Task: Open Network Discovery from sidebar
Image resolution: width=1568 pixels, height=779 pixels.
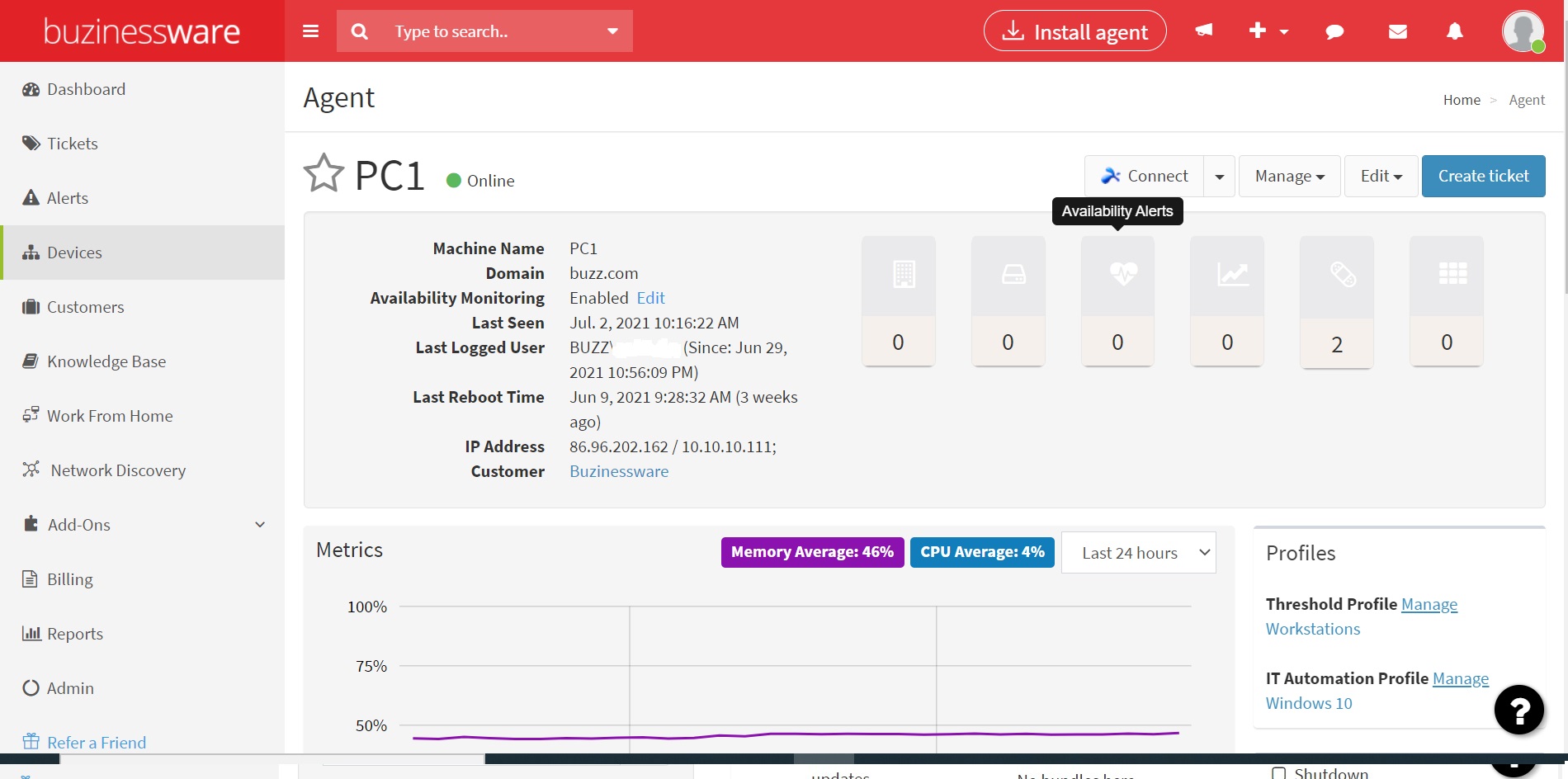Action: coord(117,470)
